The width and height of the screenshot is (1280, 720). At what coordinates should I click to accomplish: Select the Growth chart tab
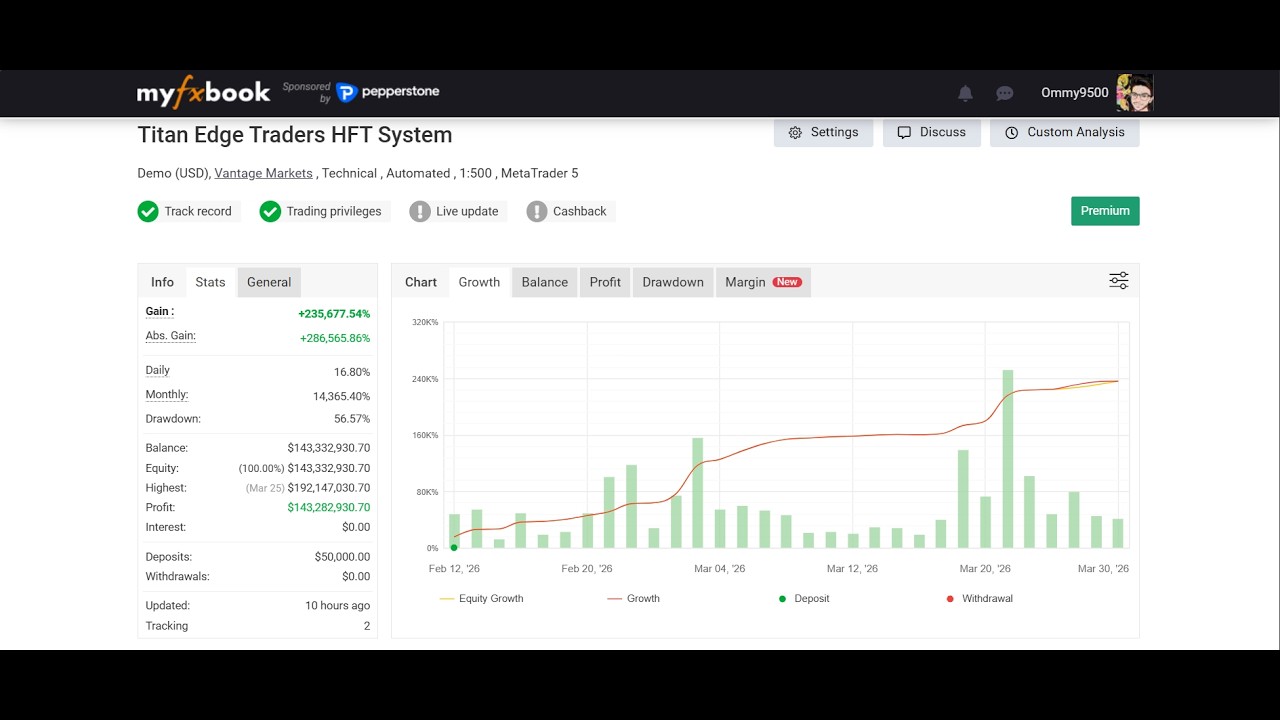tap(479, 282)
